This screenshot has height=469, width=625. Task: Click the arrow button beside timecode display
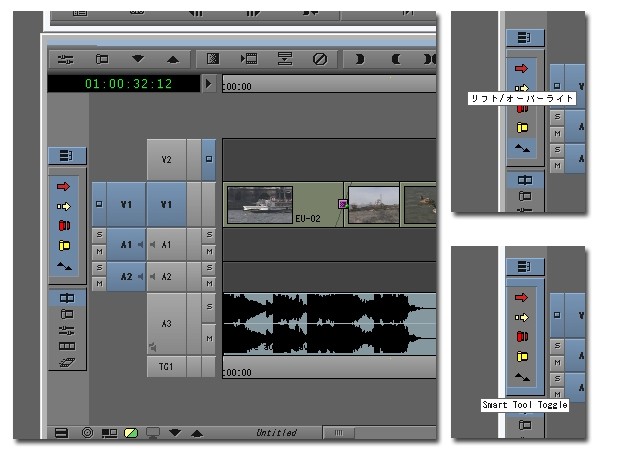[208, 84]
